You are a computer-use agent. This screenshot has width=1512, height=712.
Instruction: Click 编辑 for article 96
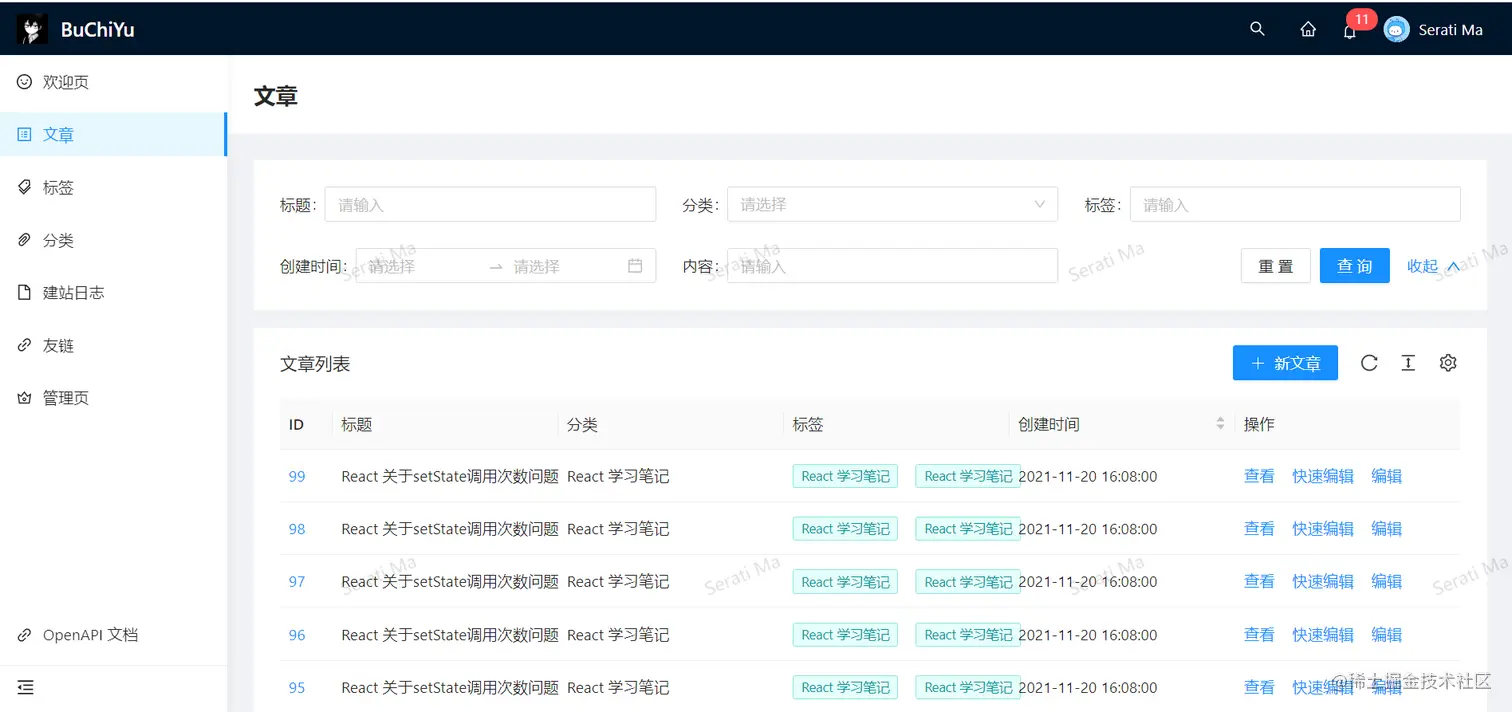[x=1386, y=635]
